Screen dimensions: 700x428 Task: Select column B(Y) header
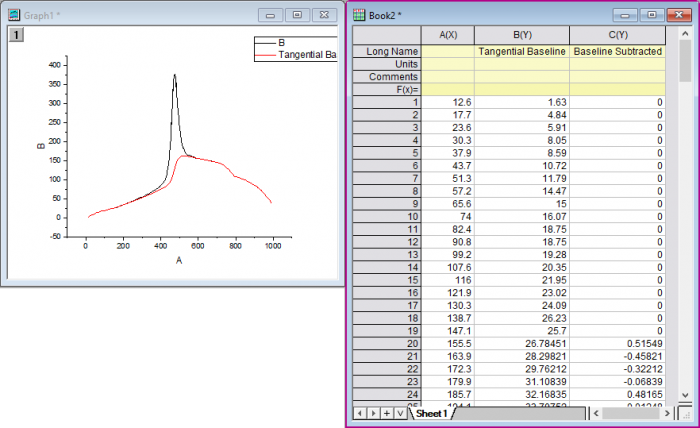point(522,35)
